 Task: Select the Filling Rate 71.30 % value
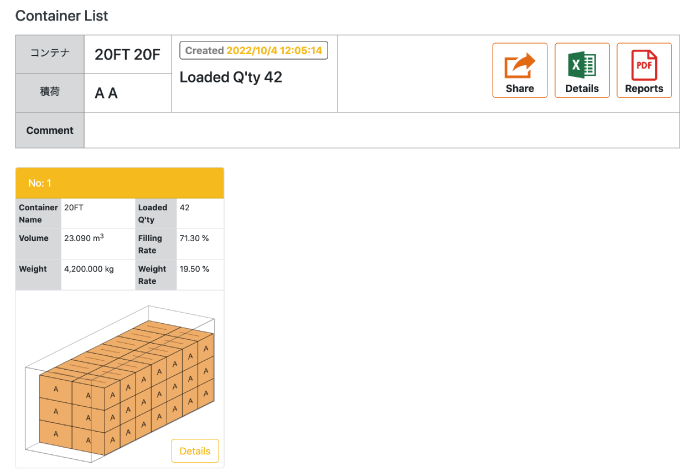(194, 238)
